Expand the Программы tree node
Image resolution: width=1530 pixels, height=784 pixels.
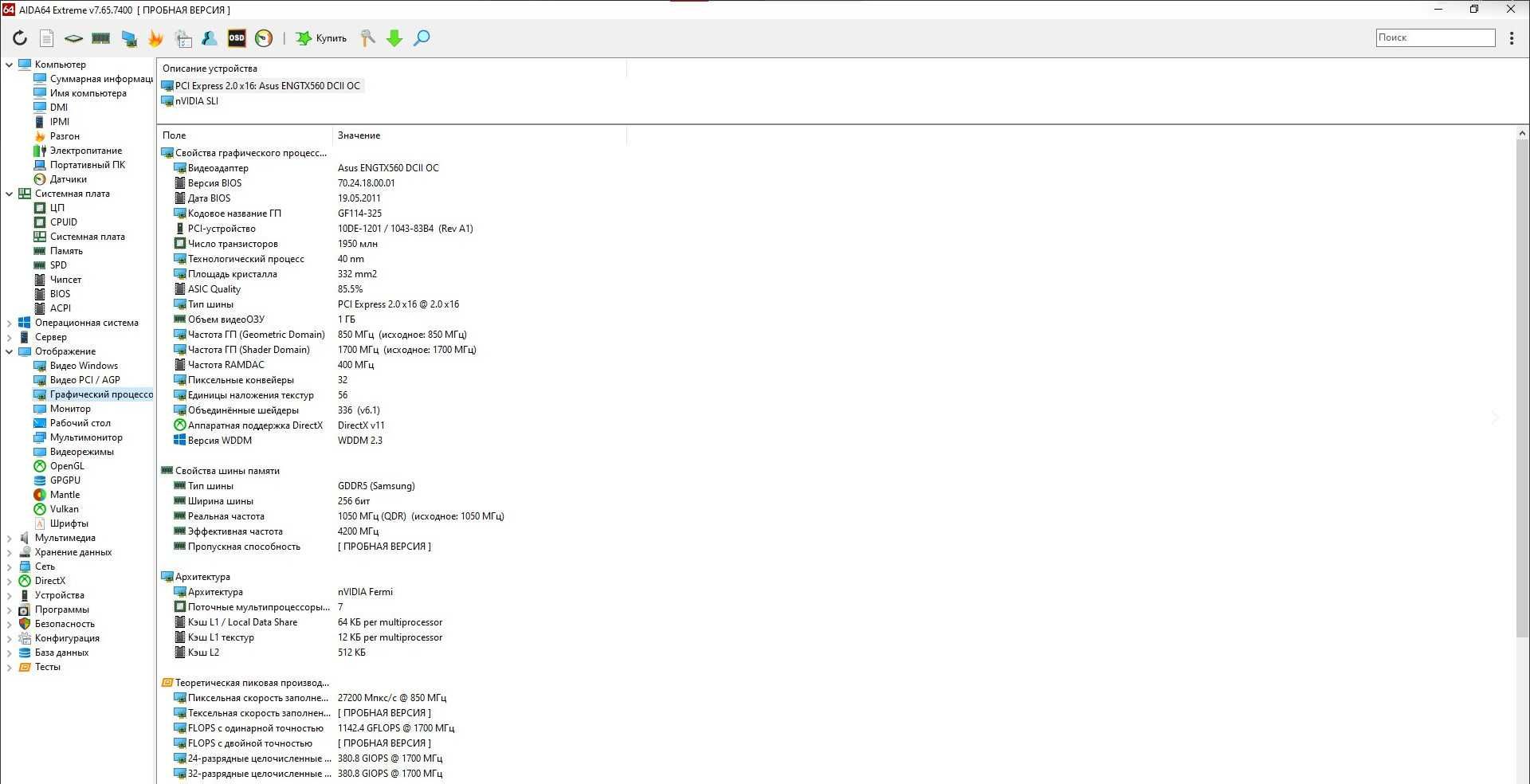(x=9, y=610)
